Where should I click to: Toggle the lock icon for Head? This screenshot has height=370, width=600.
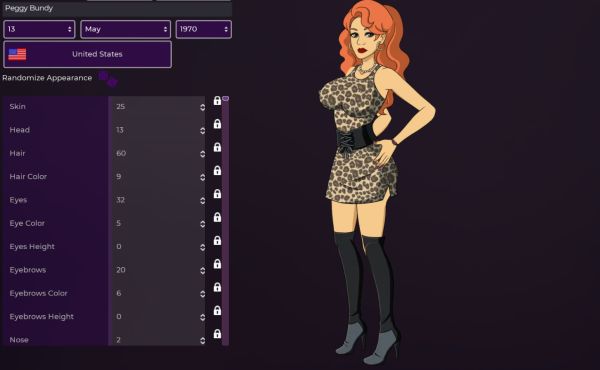tap(217, 124)
